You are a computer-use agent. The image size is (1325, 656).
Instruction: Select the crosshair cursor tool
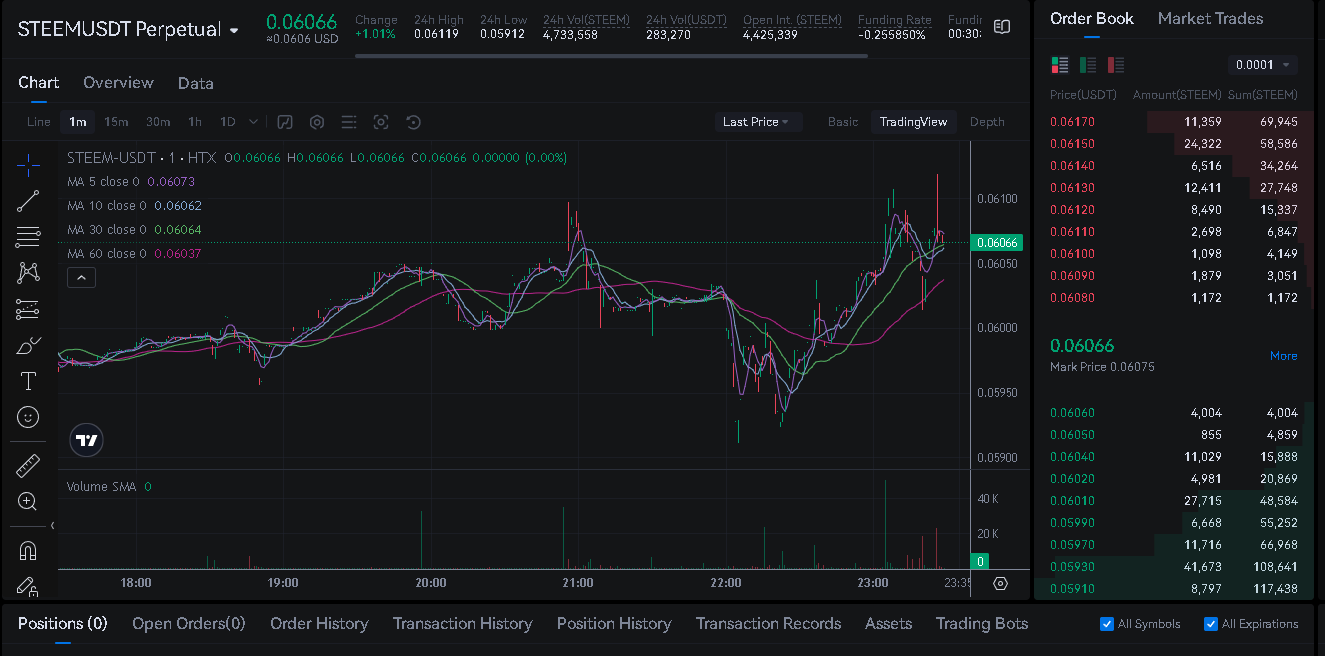pyautogui.click(x=28, y=165)
